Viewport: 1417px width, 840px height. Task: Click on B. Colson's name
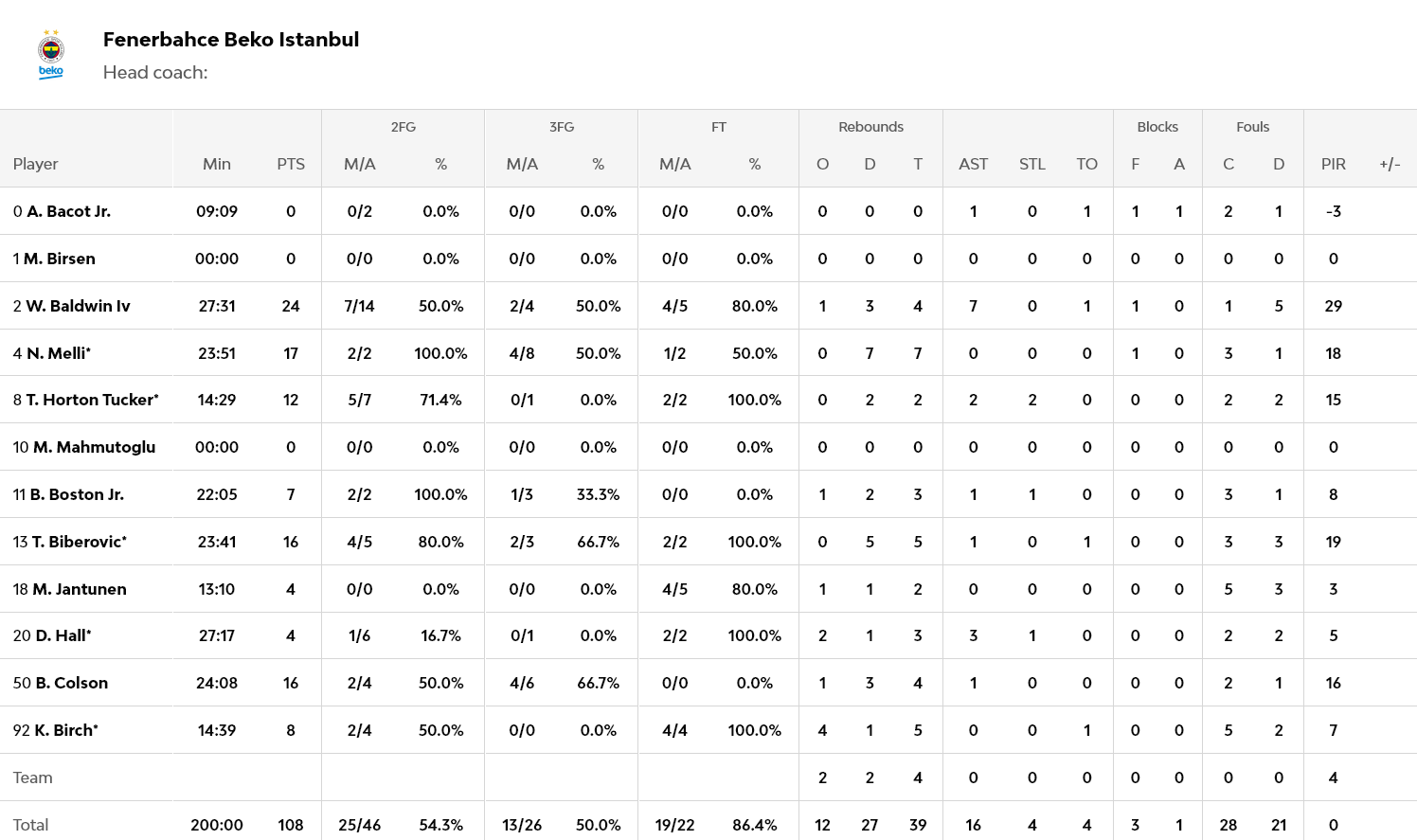pos(70,683)
